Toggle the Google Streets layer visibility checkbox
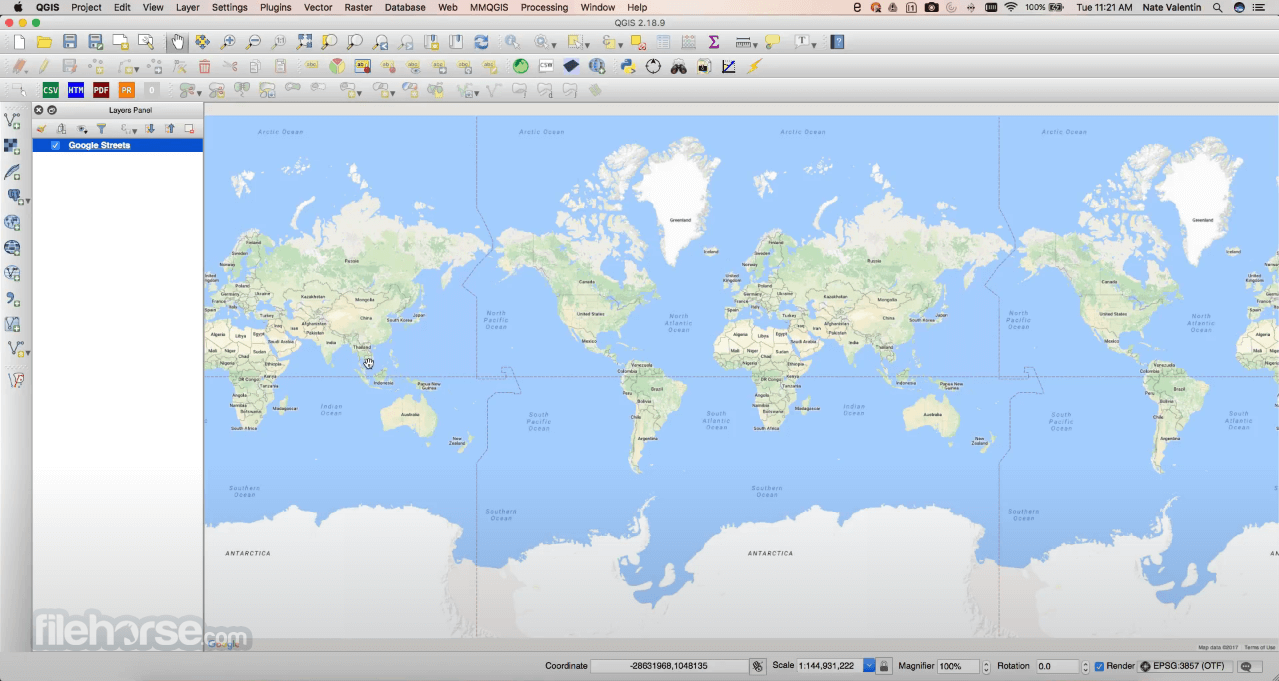The width and height of the screenshot is (1279, 681). 55,145
